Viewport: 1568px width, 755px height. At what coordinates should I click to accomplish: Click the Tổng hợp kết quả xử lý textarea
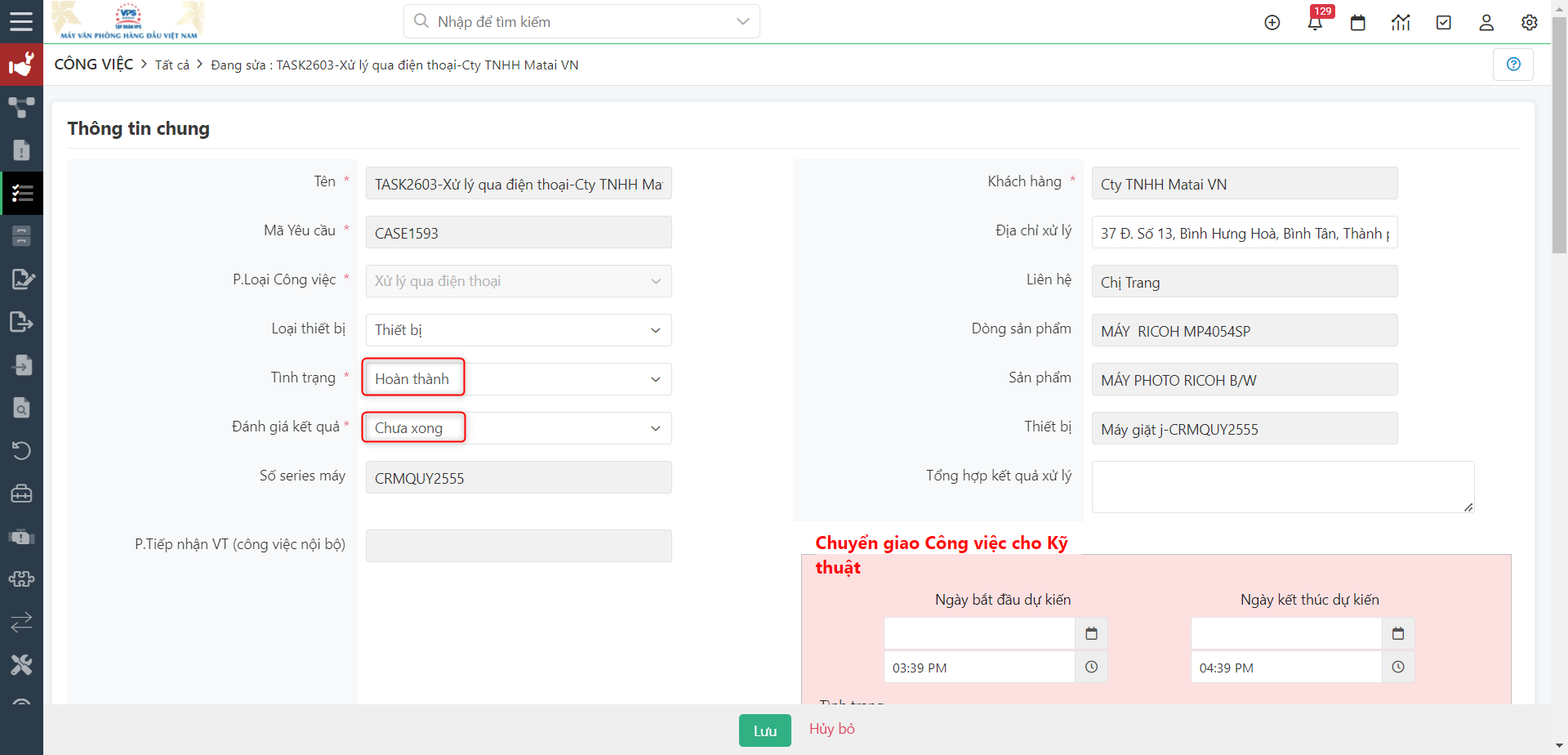coord(1283,487)
